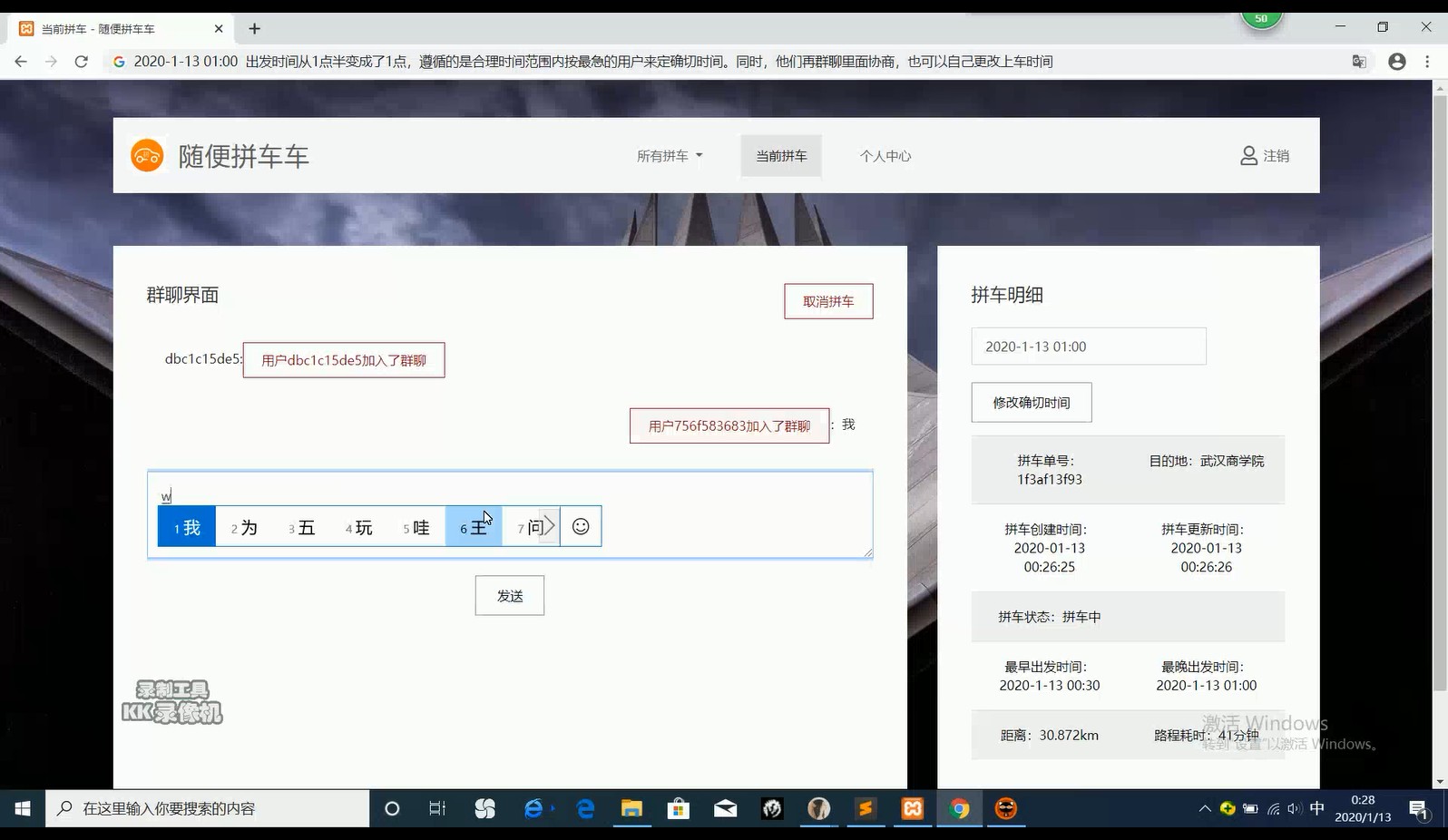
Task: Show next page of IME candidates
Action: click(x=549, y=526)
